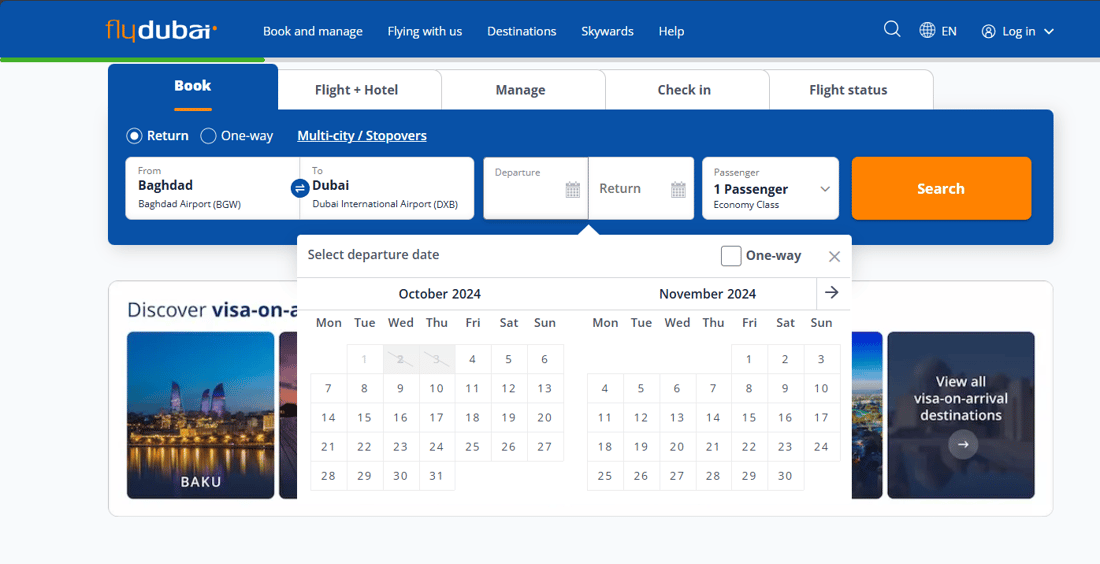This screenshot has width=1100, height=564.
Task: Click the flydubai logo
Action: tap(161, 30)
